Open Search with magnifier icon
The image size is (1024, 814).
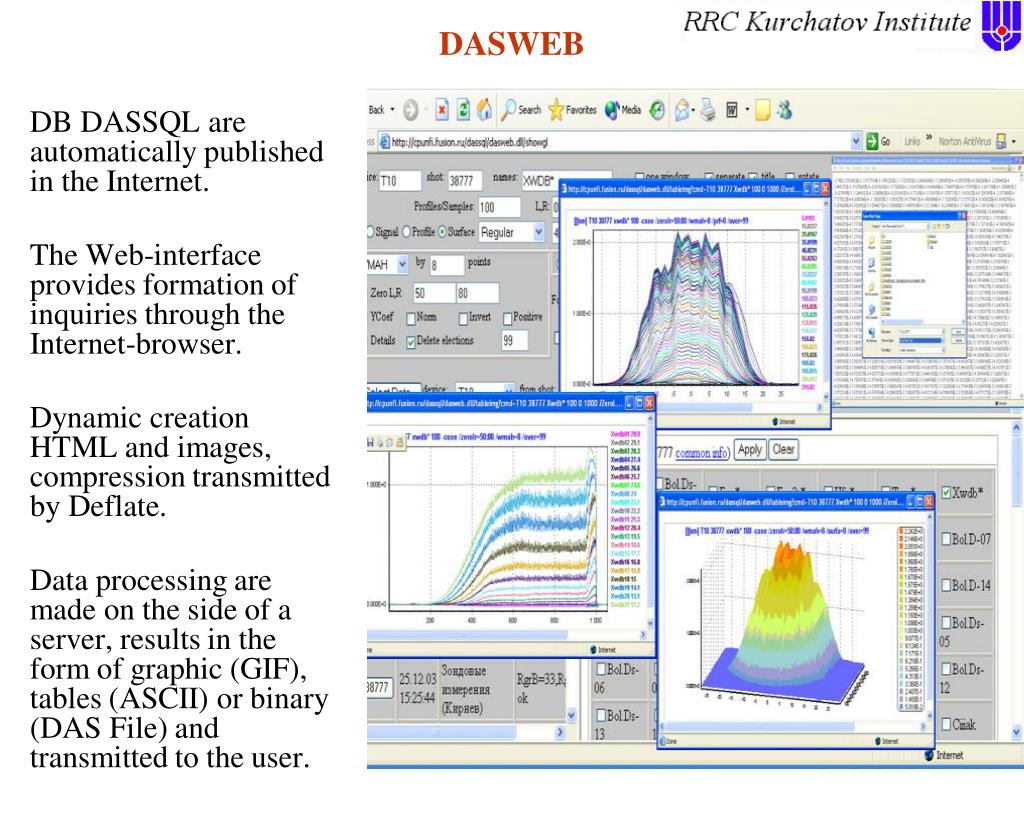coord(521,110)
